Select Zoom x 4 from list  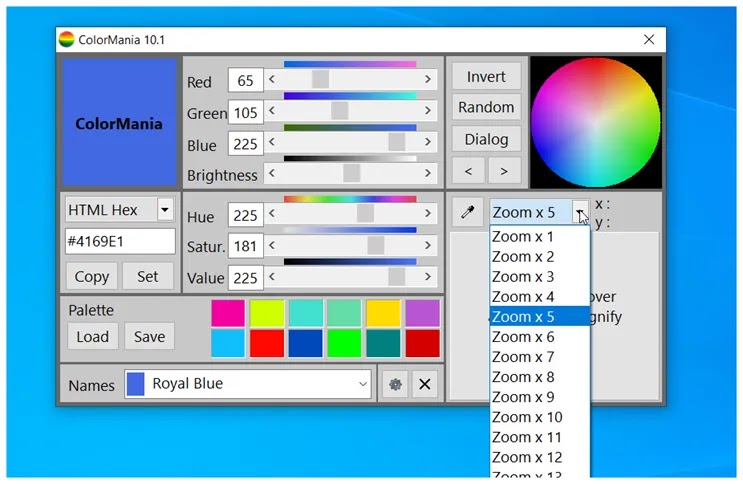[540, 297]
